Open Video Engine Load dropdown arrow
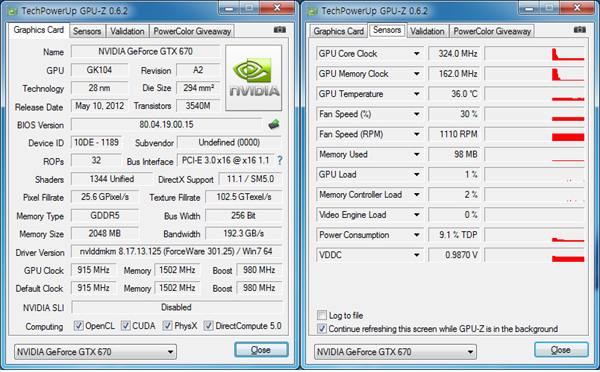The width and height of the screenshot is (600, 372). click(x=417, y=215)
